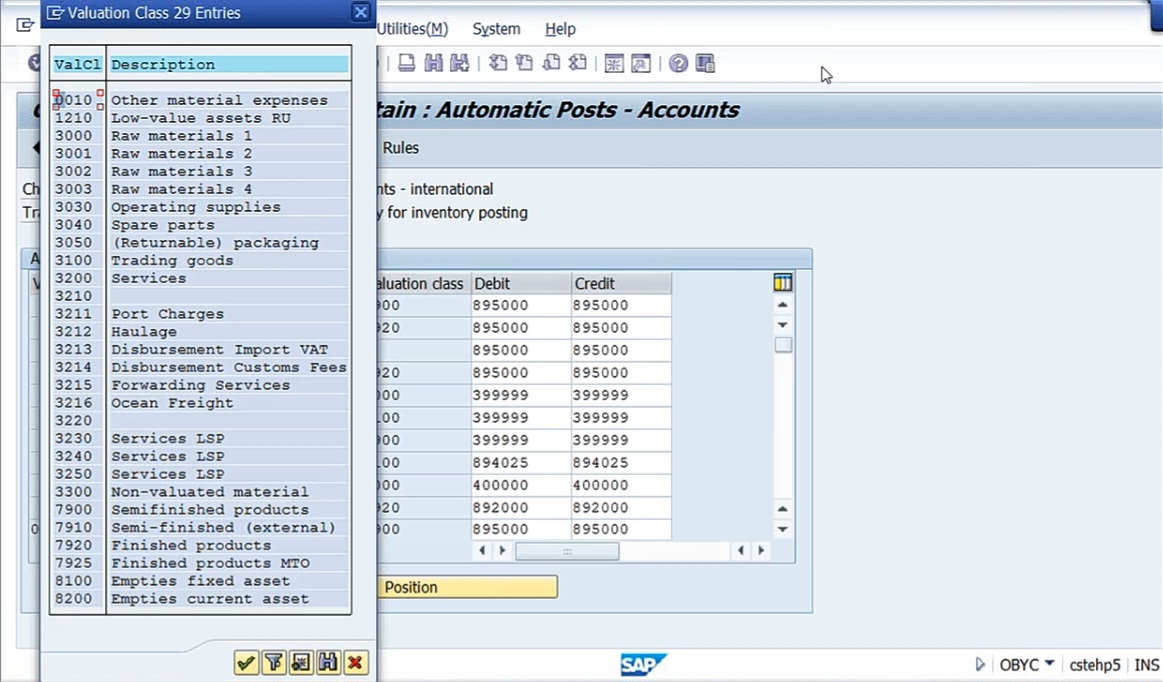Open the filter funnel in the dialog

click(x=273, y=662)
